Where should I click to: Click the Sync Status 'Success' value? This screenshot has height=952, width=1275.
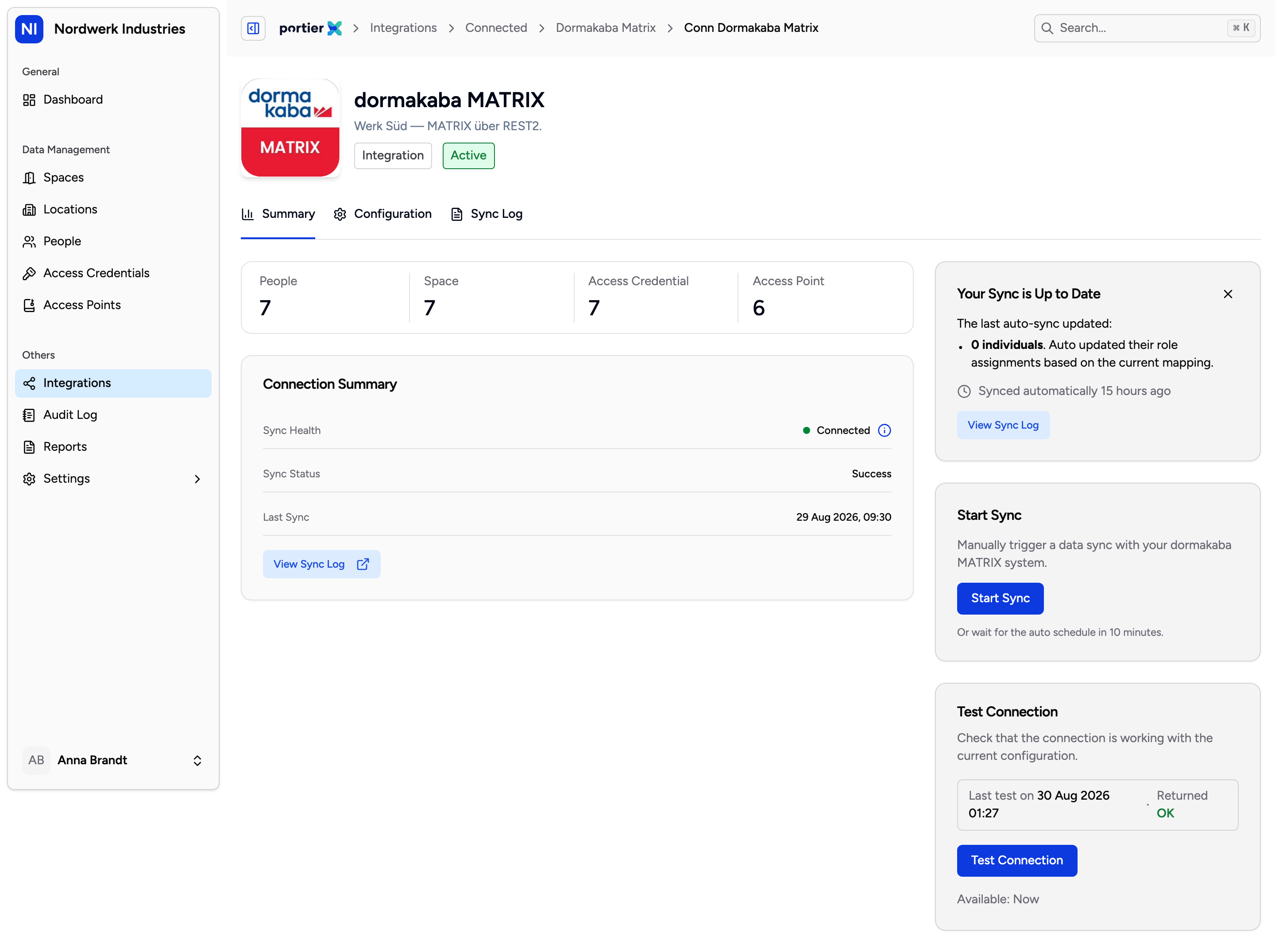point(871,474)
